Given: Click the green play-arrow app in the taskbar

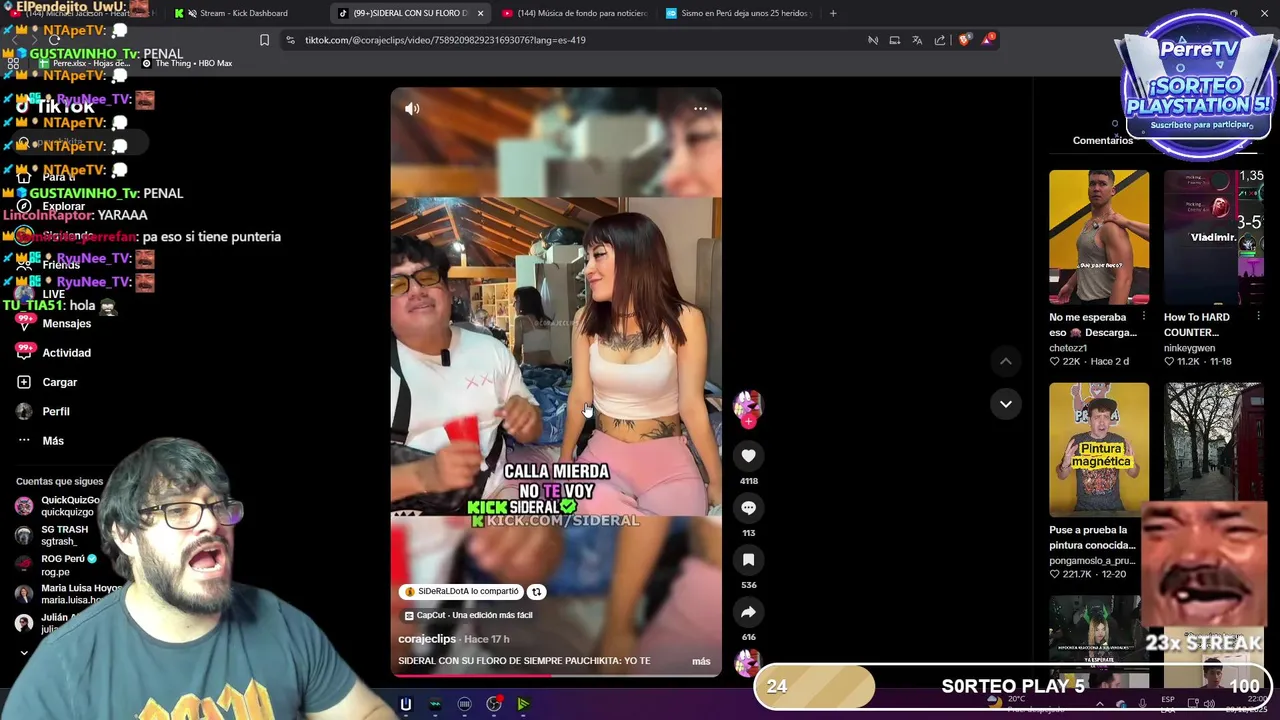Looking at the screenshot, I should click(523, 705).
